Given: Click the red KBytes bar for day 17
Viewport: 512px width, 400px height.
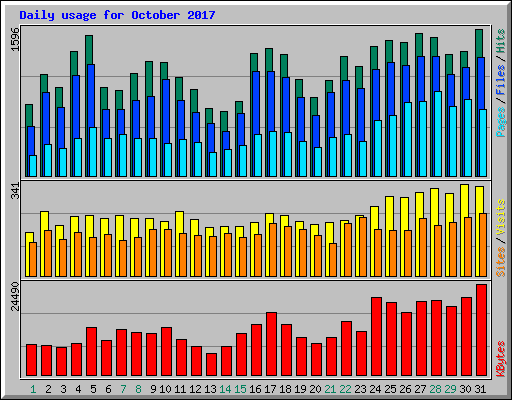Looking at the screenshot, I should (x=271, y=344).
